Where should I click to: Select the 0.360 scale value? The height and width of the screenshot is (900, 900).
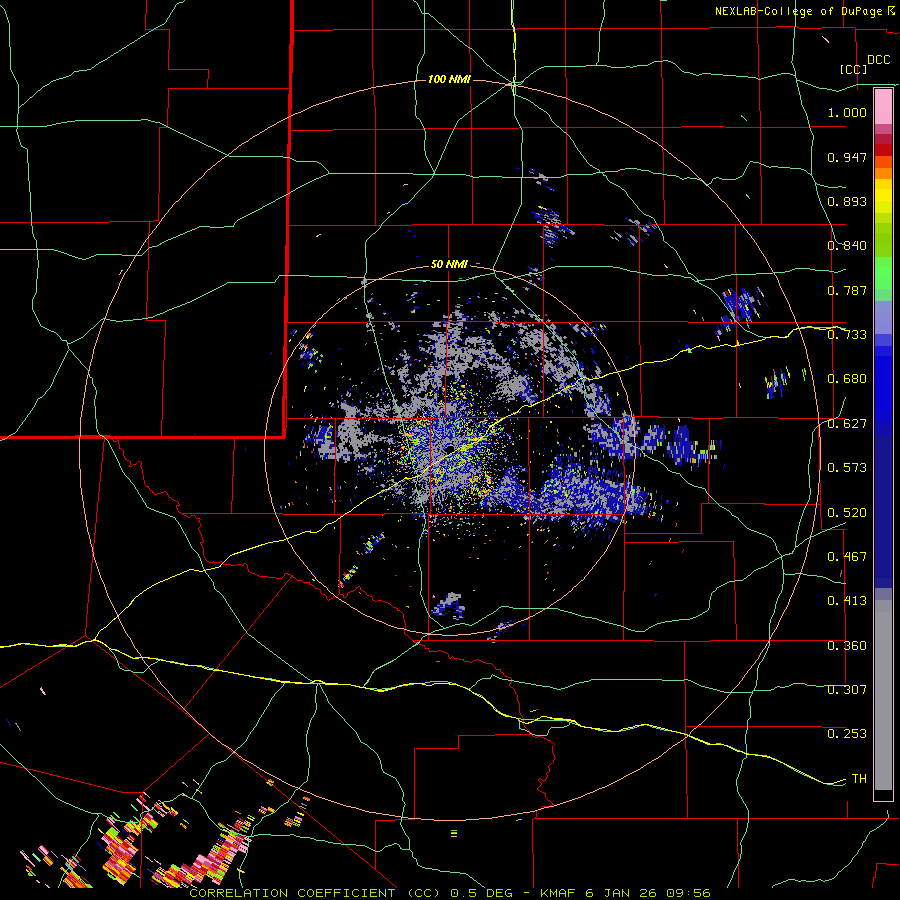[847, 646]
